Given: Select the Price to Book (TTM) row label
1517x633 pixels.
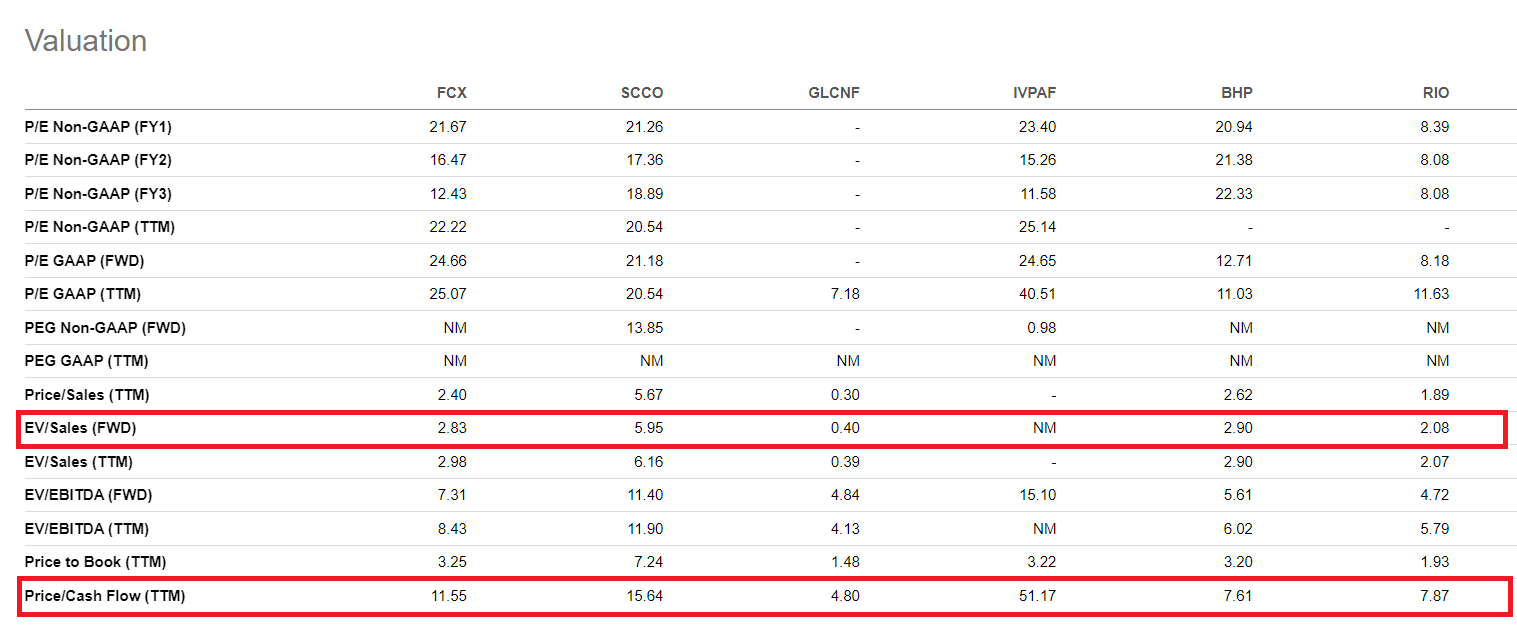Looking at the screenshot, I should pos(95,562).
